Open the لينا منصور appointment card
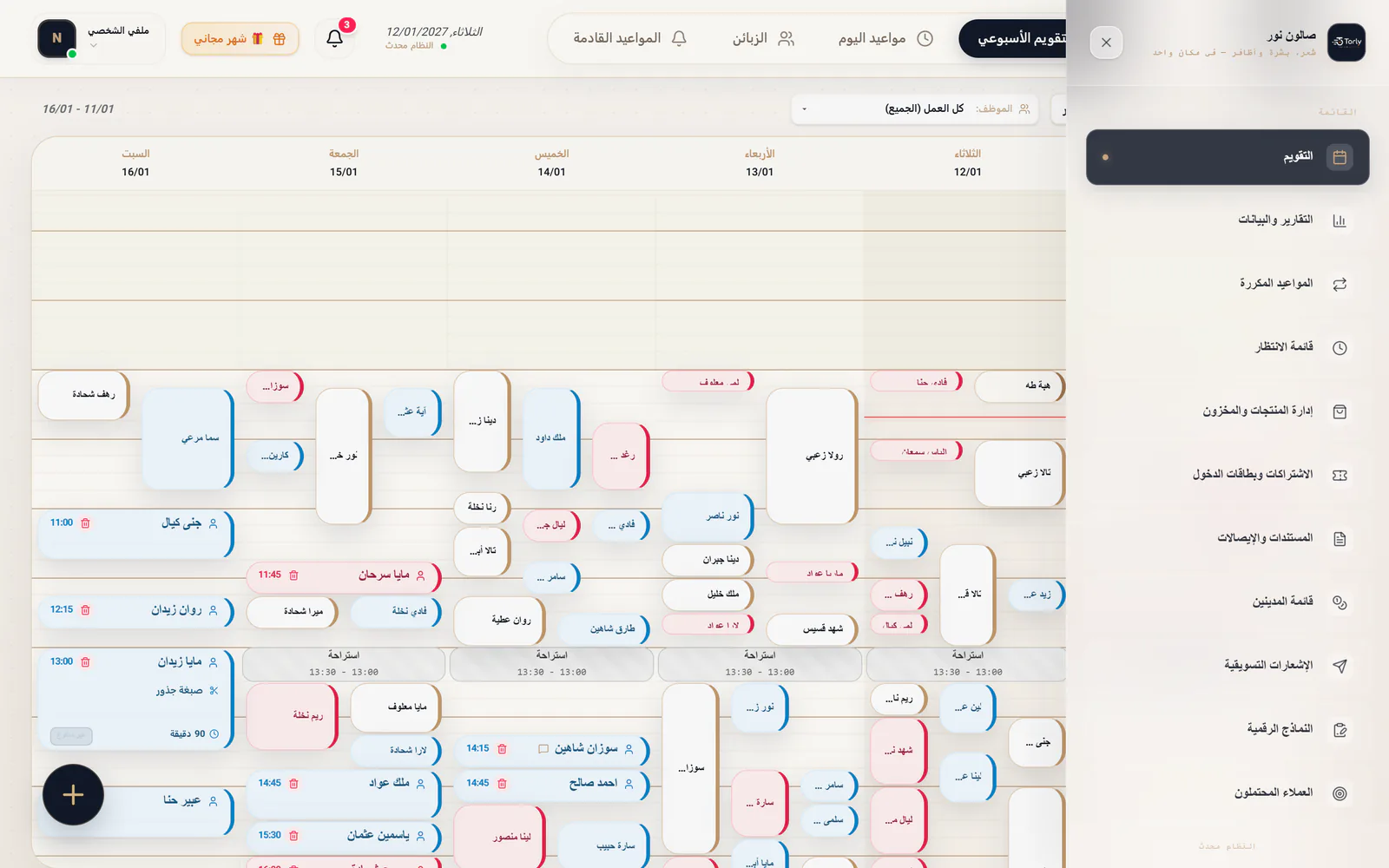1389x868 pixels. click(x=499, y=837)
